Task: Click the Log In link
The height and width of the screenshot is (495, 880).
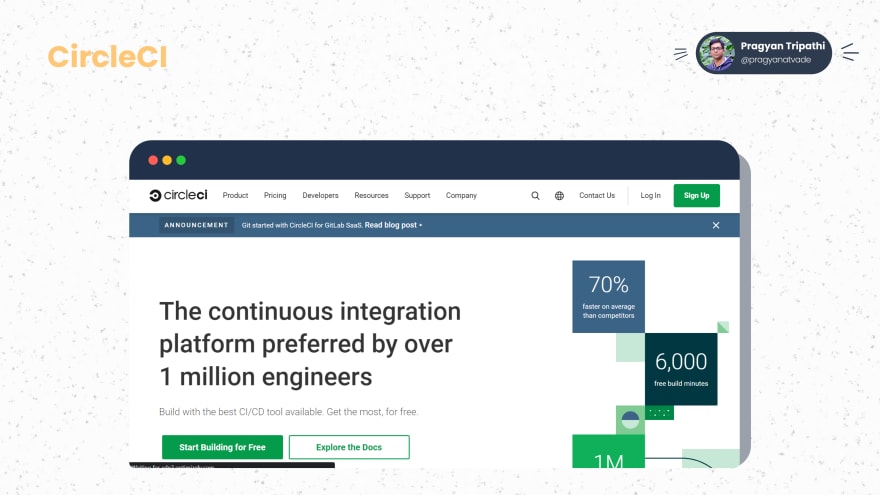Action: pyautogui.click(x=650, y=195)
